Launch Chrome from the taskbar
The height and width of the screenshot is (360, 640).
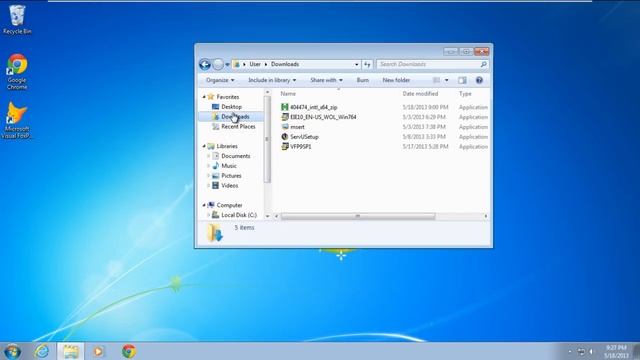[x=129, y=351]
